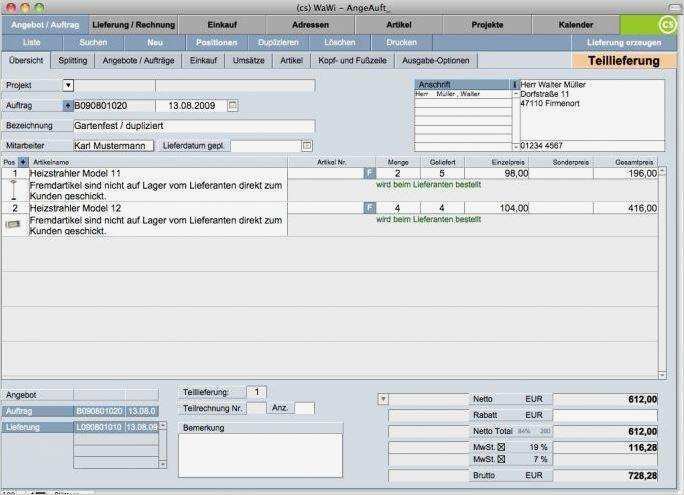The height and width of the screenshot is (495, 684).
Task: Click the green CS logo icon
Action: point(665,25)
